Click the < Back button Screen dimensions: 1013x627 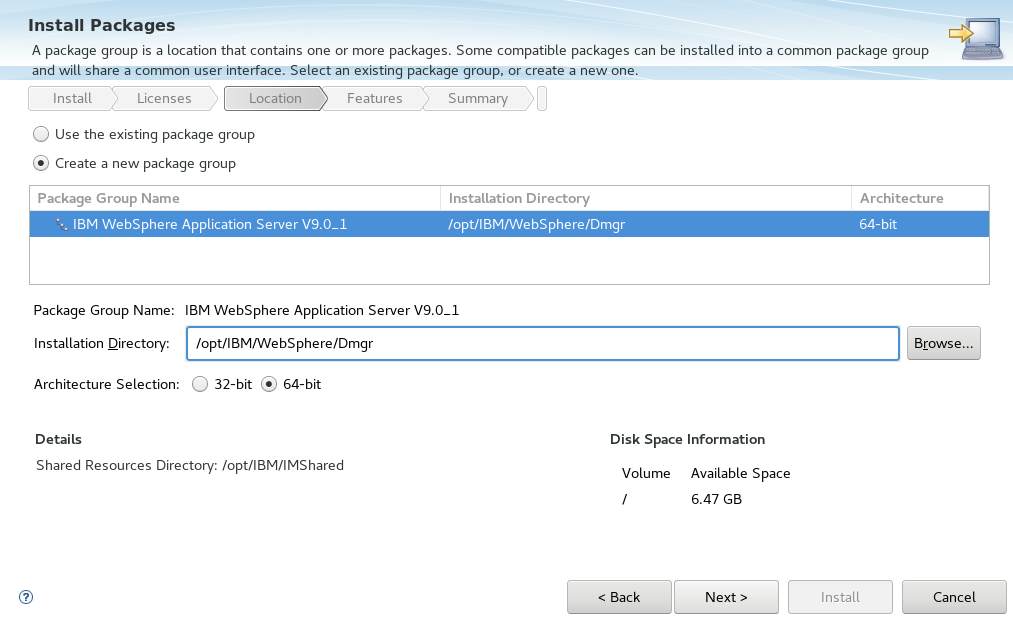(x=619, y=597)
